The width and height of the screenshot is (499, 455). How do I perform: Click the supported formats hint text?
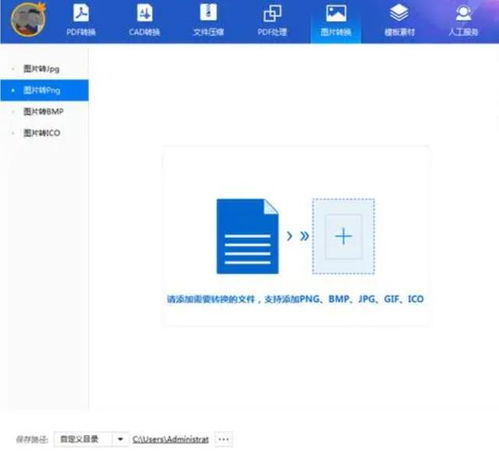click(295, 299)
